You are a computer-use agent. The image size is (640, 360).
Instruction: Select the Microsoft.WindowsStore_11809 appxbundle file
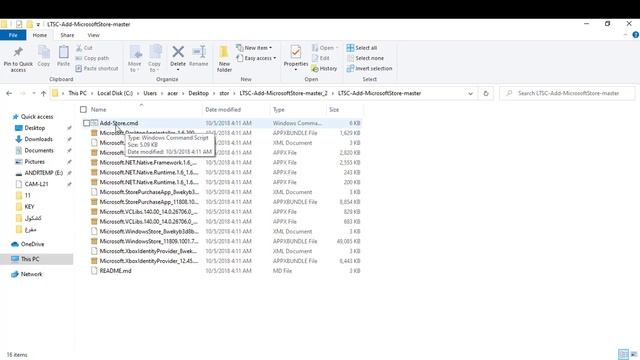[x=149, y=241]
